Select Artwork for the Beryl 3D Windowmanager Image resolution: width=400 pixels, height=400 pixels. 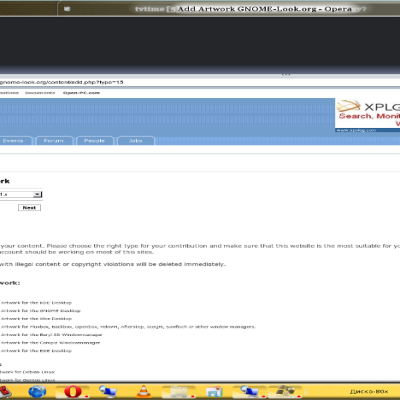(x=51, y=335)
